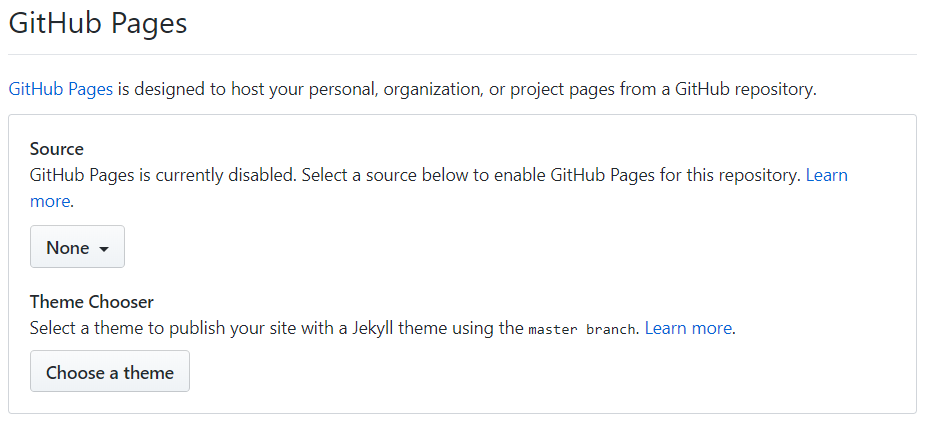Click the Source section label

57,149
